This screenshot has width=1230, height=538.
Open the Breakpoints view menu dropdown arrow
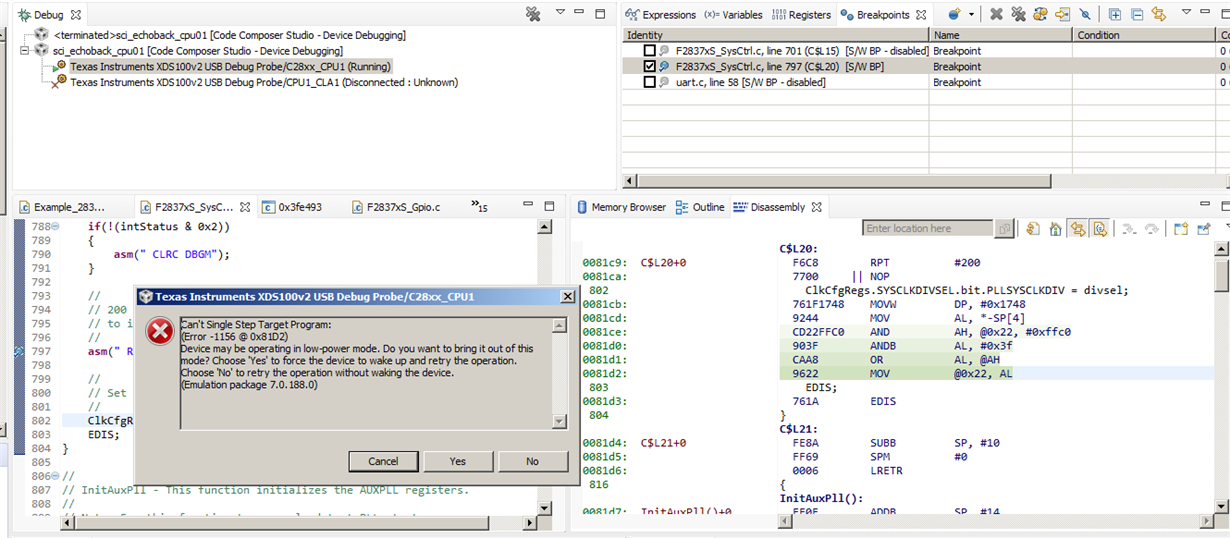(1186, 13)
